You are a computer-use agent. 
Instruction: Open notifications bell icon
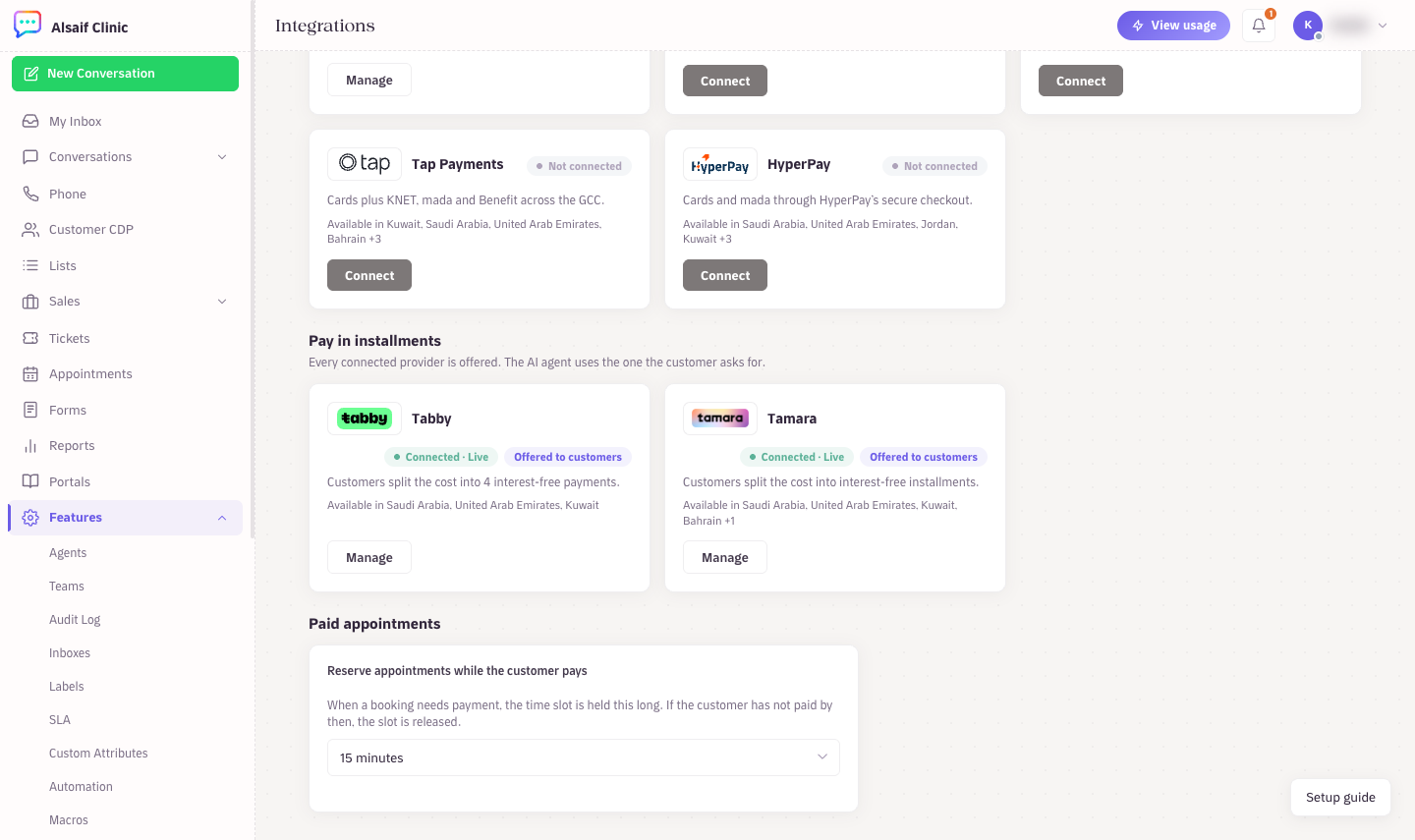coord(1259,26)
